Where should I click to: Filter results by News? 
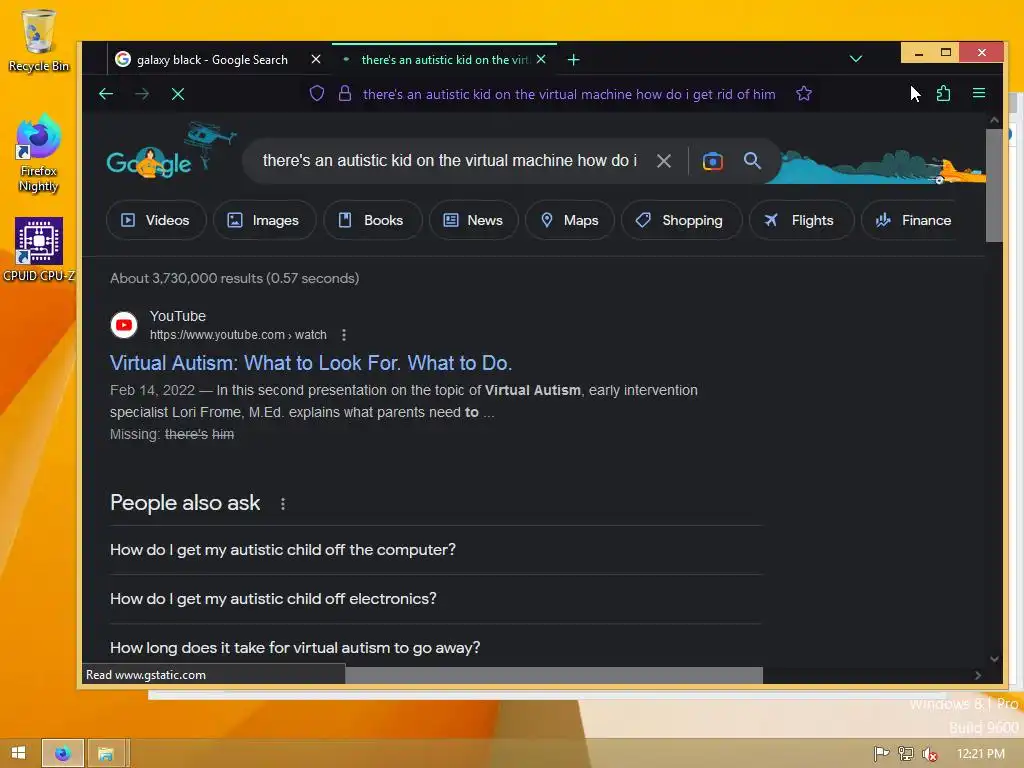(x=473, y=220)
